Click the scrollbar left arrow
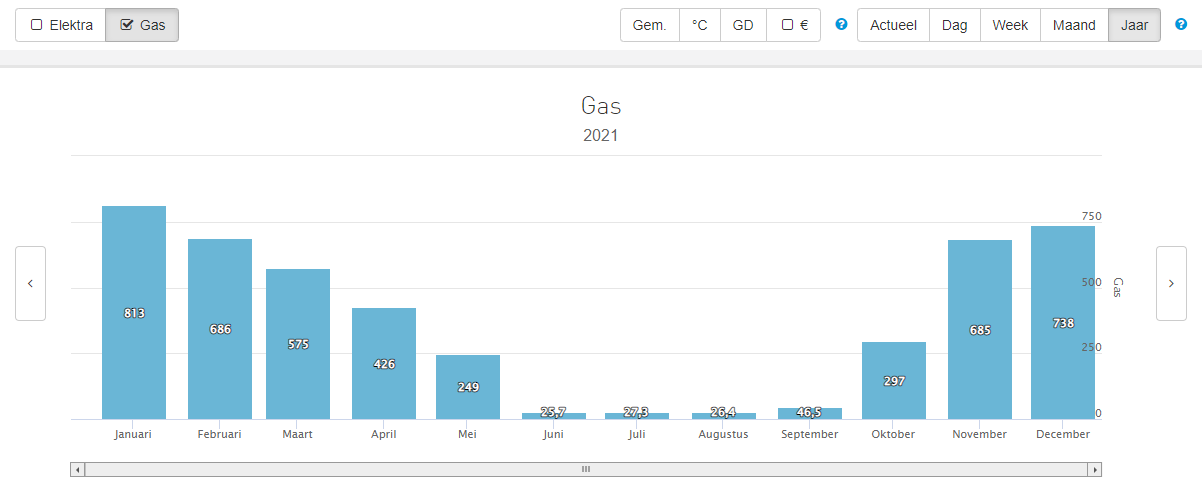This screenshot has width=1202, height=489. coord(78,469)
